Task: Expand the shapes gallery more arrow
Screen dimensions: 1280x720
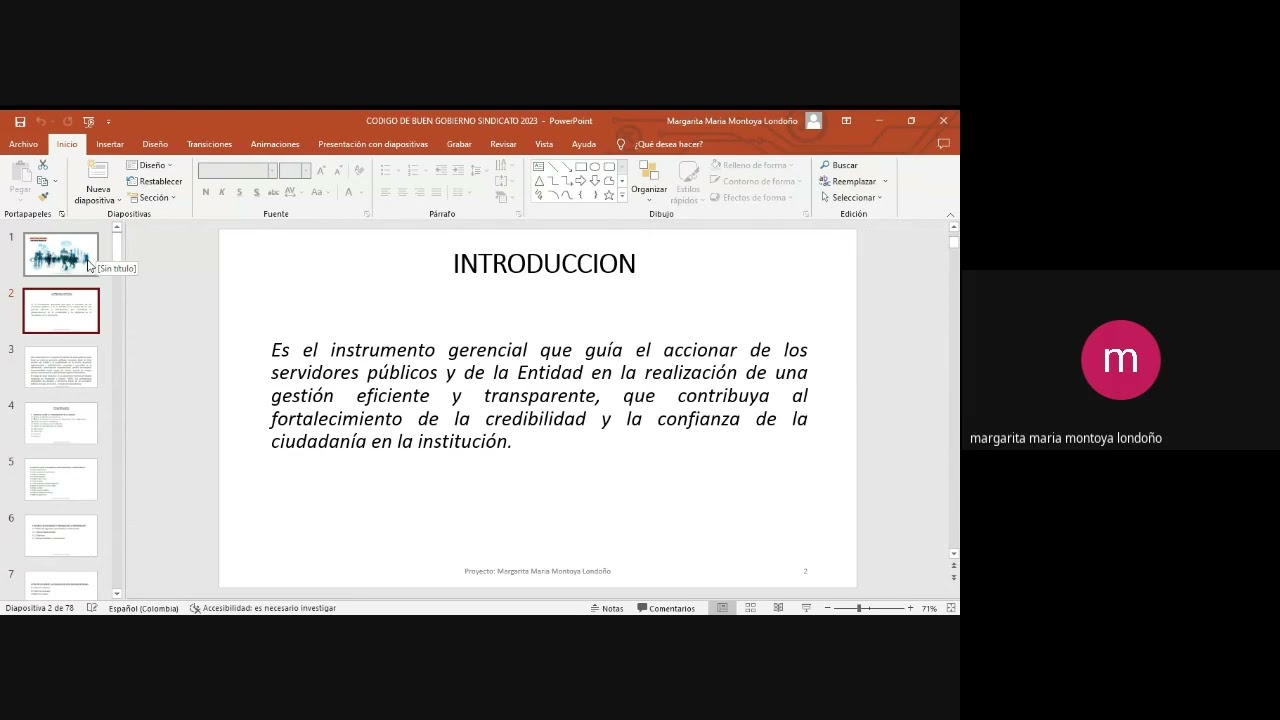Action: click(622, 195)
